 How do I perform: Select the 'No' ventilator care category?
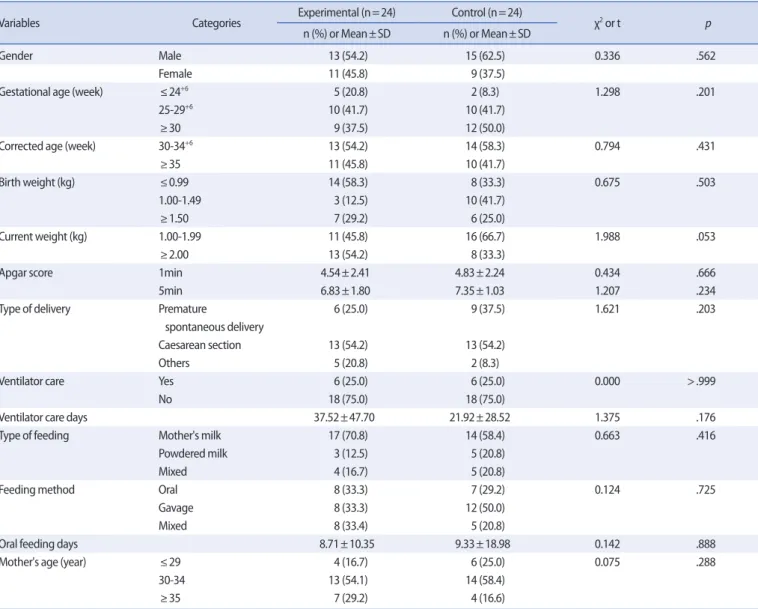[165, 399]
